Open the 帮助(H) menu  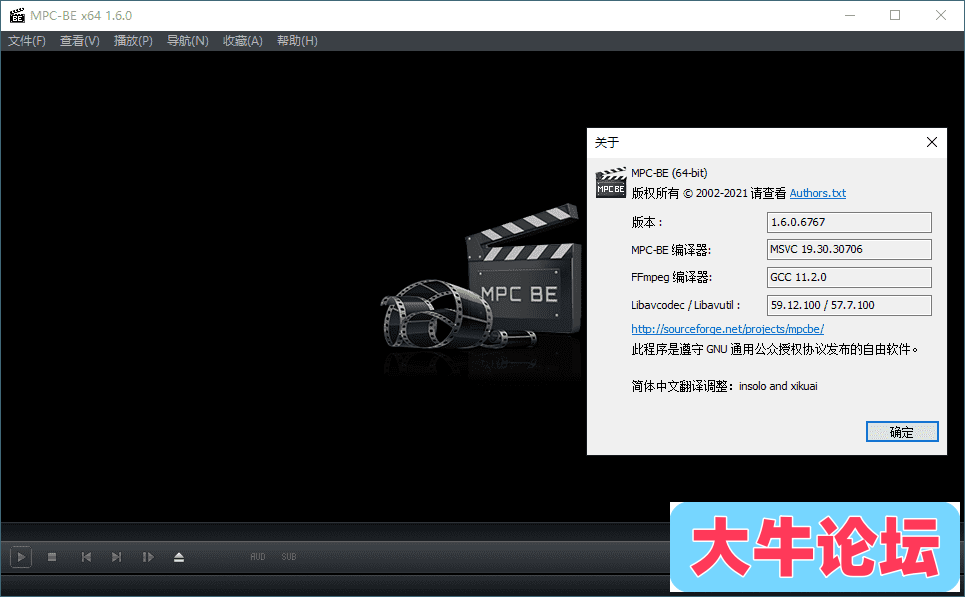coord(297,41)
